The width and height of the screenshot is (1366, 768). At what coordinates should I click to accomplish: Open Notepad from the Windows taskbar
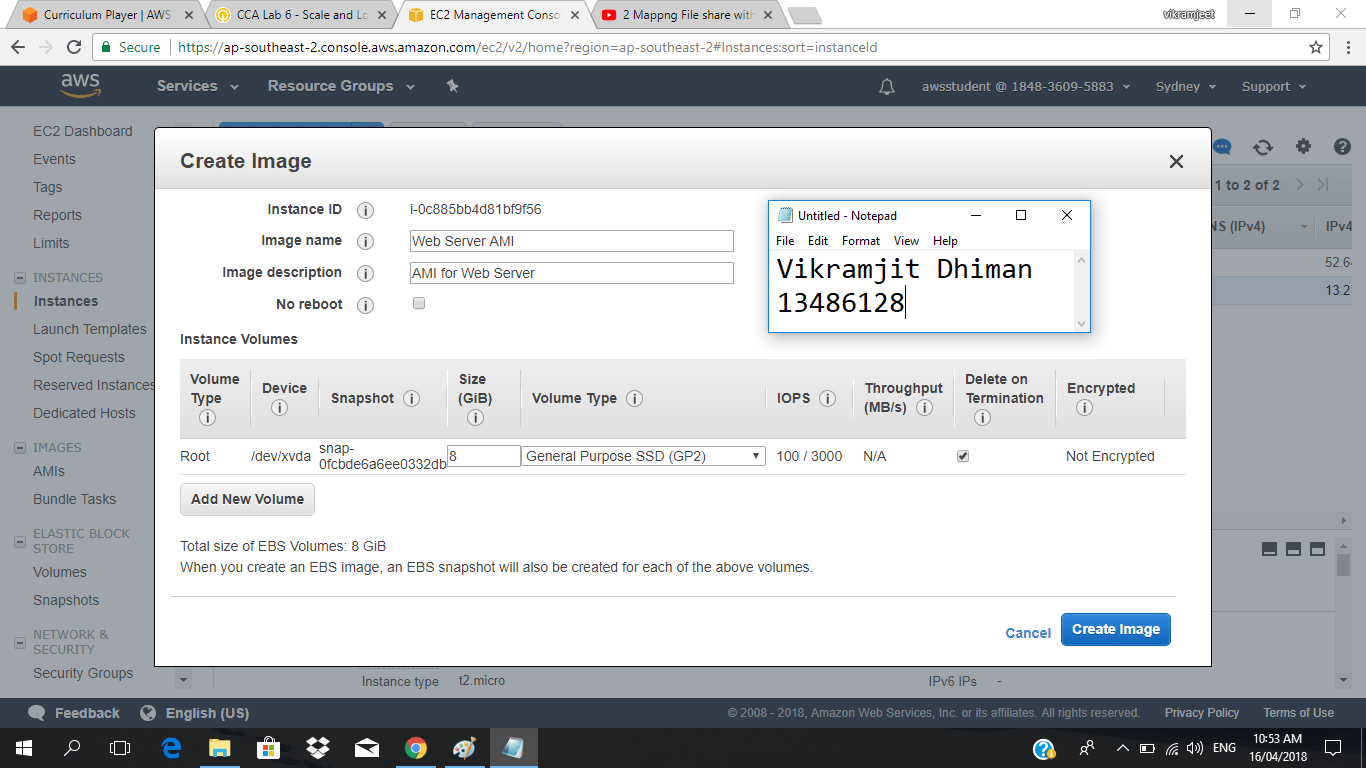(513, 747)
